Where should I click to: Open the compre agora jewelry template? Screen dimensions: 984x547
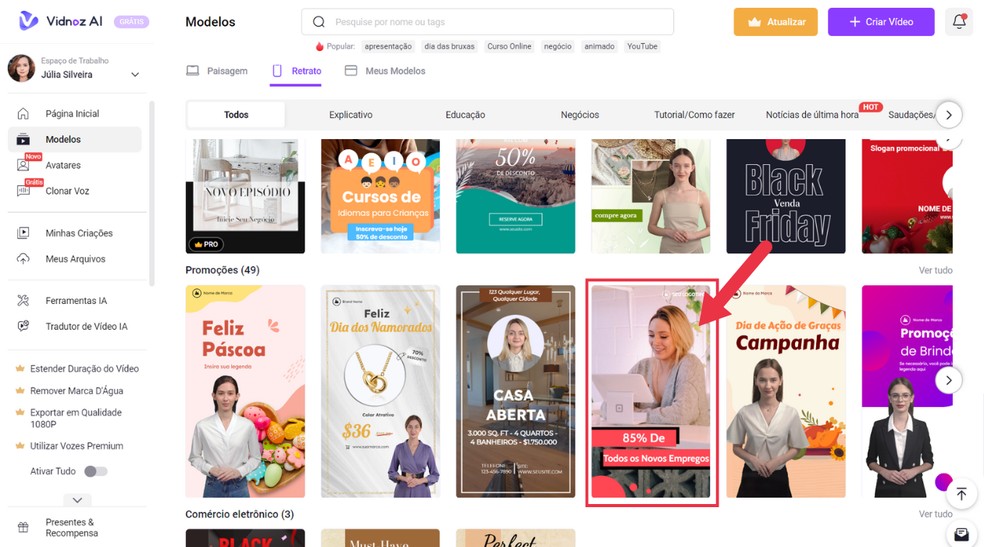pyautogui.click(x=651, y=196)
